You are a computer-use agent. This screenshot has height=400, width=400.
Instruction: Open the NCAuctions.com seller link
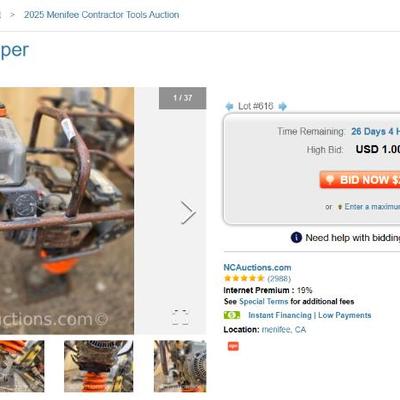coord(257,267)
